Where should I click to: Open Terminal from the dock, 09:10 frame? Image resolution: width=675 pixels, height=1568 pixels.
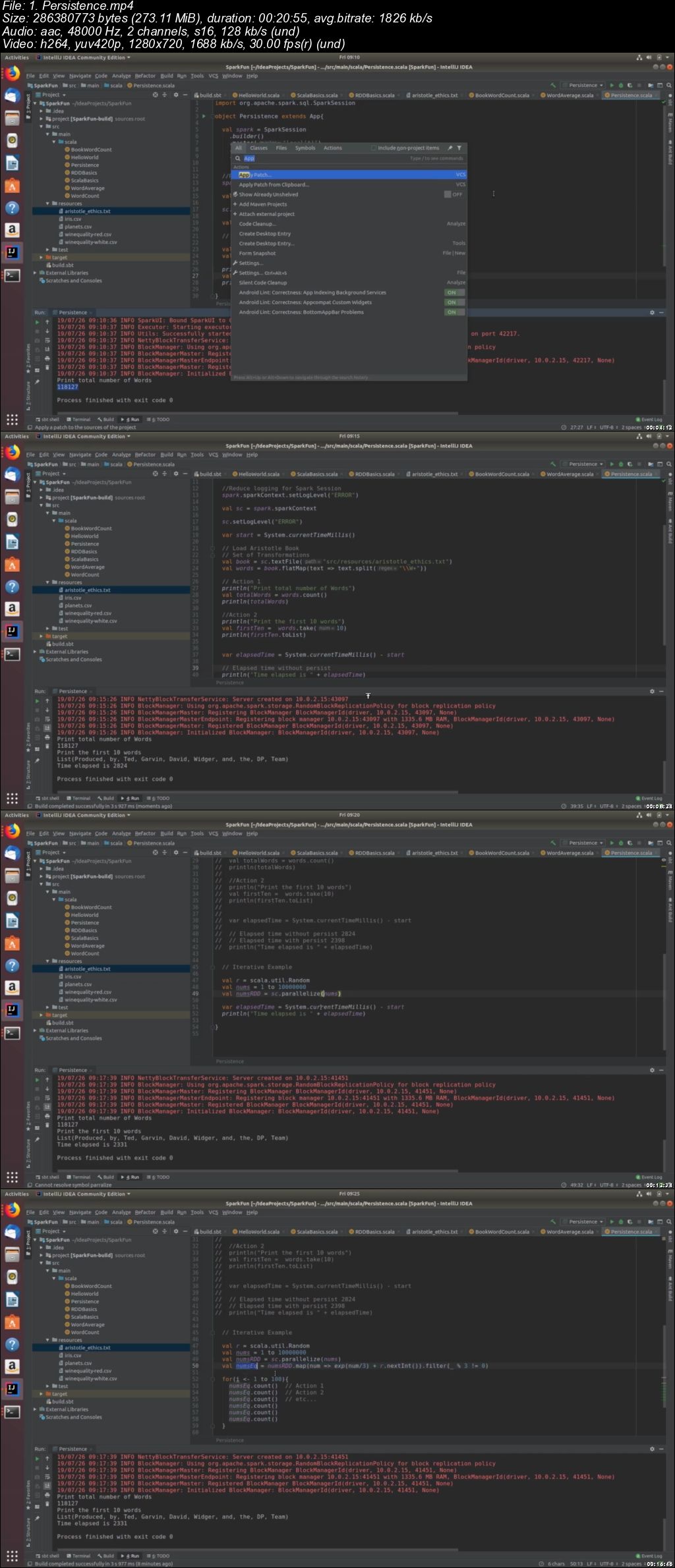pyautogui.click(x=12, y=275)
